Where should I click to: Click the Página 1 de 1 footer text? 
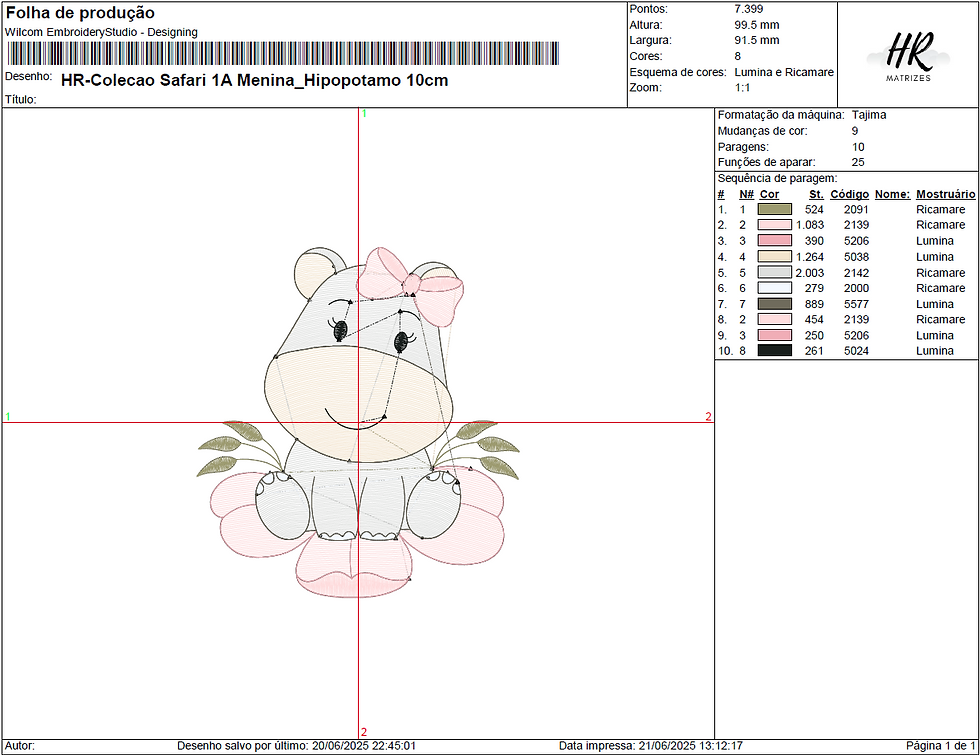pyautogui.click(x=941, y=746)
